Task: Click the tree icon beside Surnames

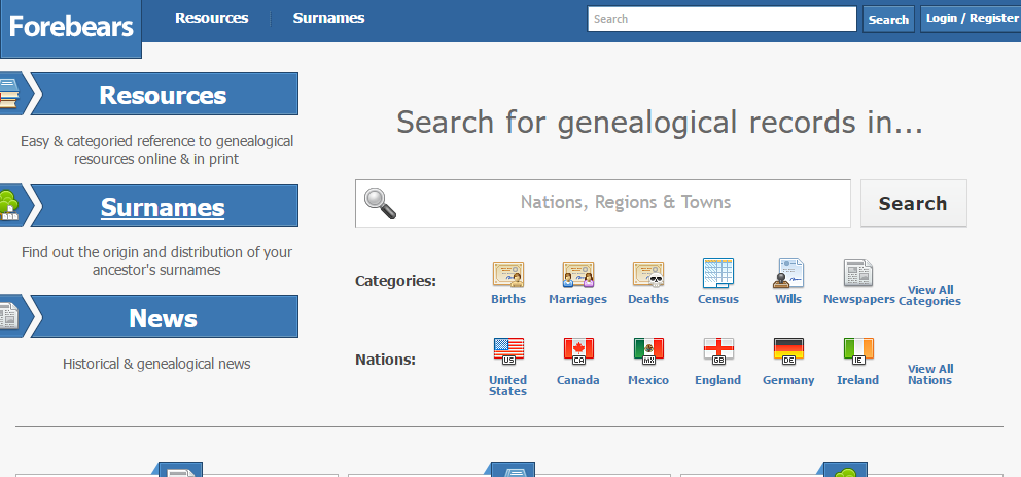Action: tap(9, 205)
